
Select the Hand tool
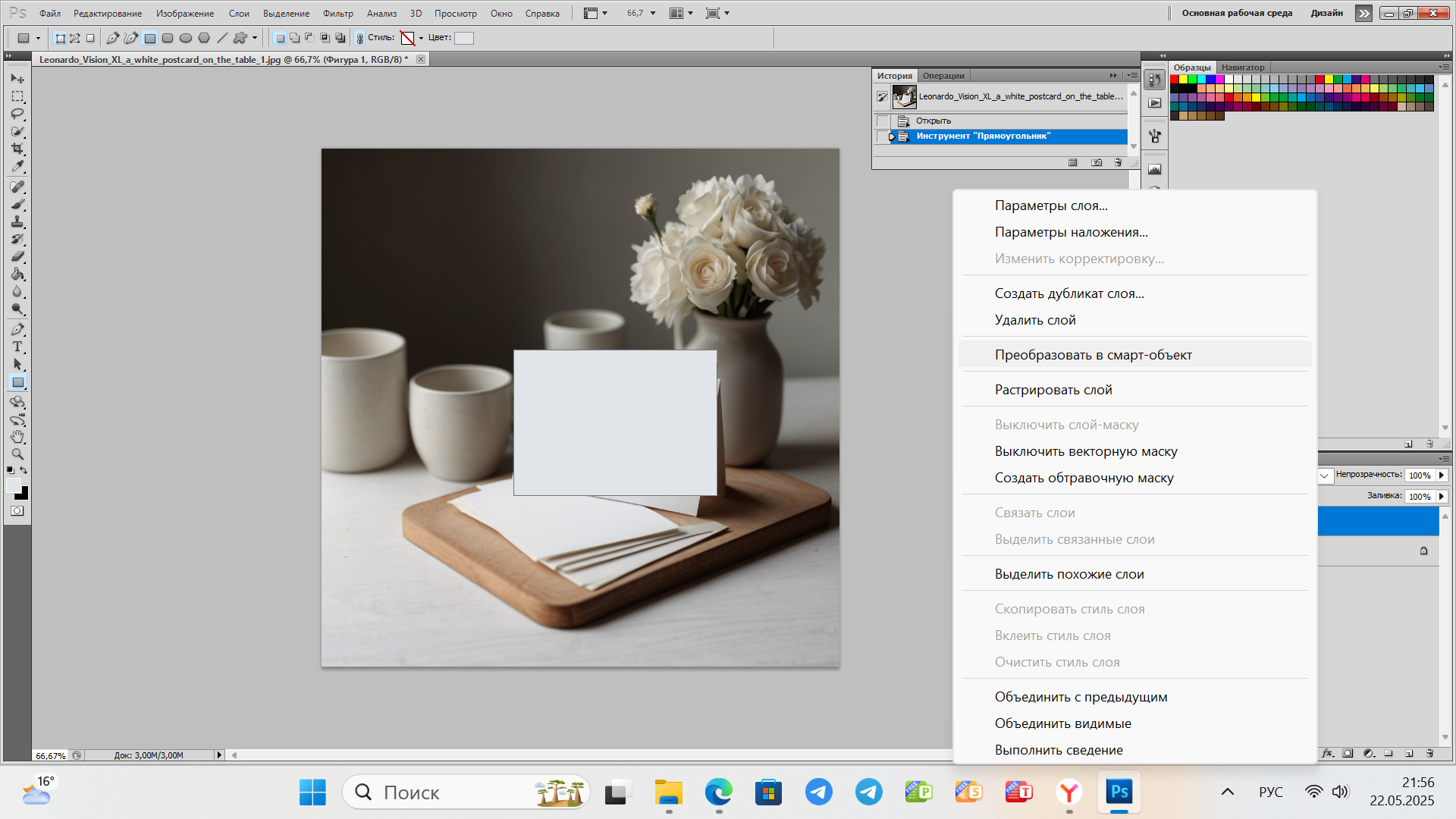[x=17, y=437]
